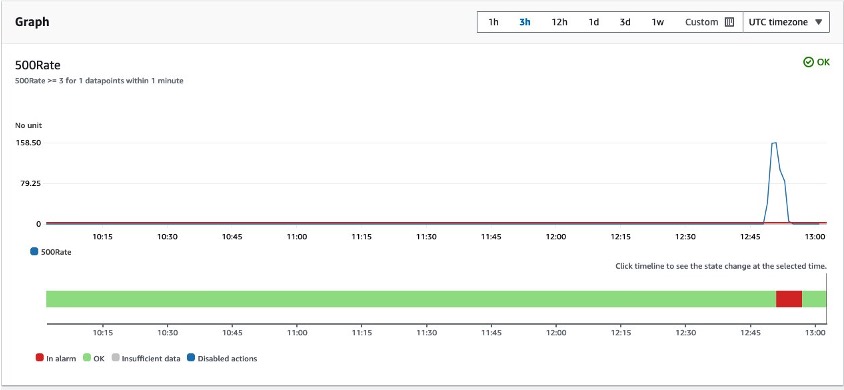Click the blue Disabled actions legend swatch

(x=191, y=357)
